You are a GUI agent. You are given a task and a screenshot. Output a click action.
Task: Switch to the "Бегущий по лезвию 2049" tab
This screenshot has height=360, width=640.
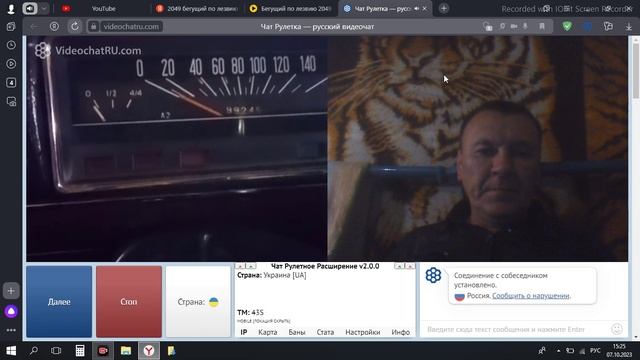pyautogui.click(x=290, y=9)
